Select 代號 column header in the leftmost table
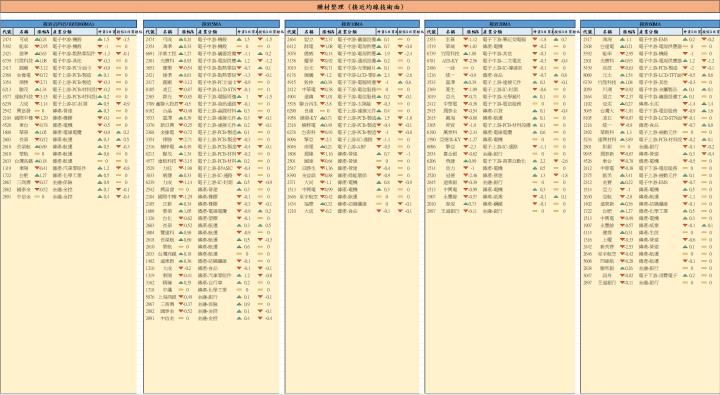Image resolution: width=720 pixels, height=395 pixels. (7, 32)
